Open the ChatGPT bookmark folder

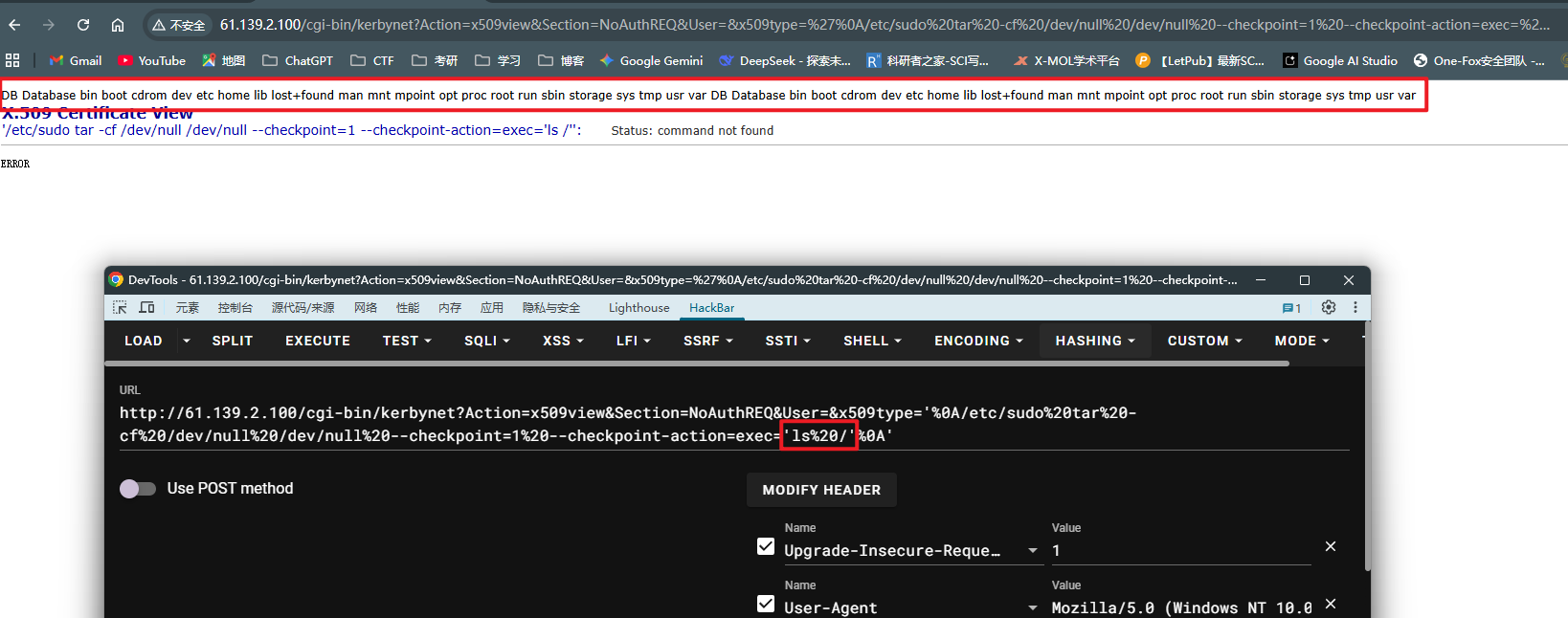click(298, 60)
